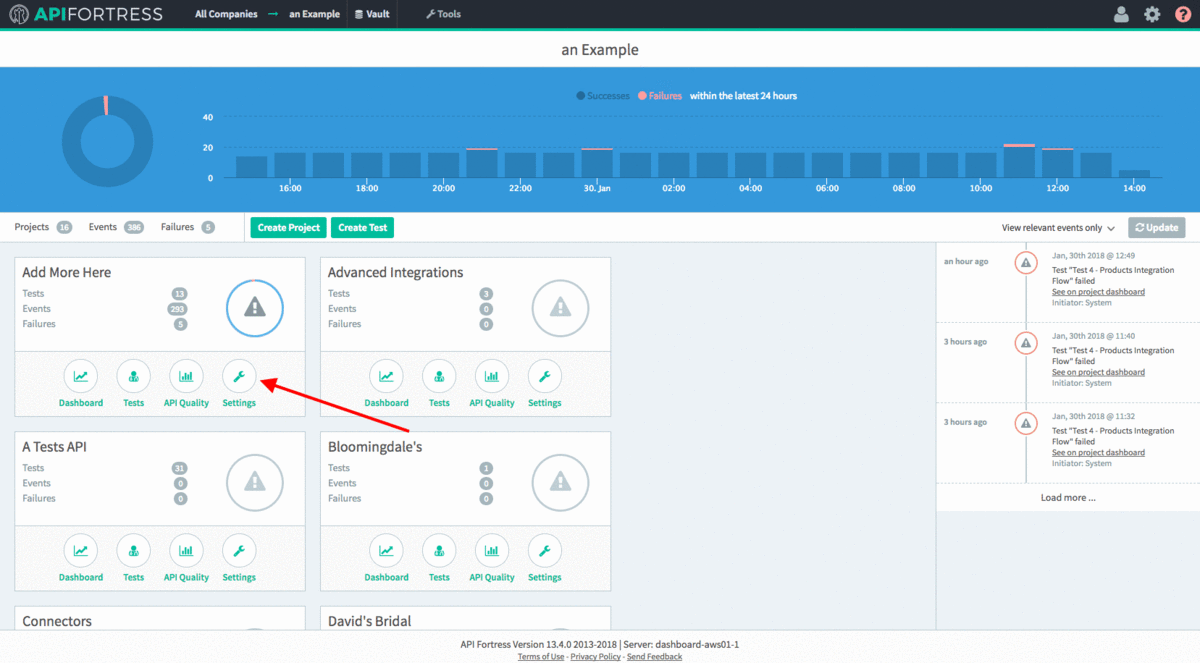The width and height of the screenshot is (1200, 663).
Task: Click the Create Project button
Action: point(288,228)
